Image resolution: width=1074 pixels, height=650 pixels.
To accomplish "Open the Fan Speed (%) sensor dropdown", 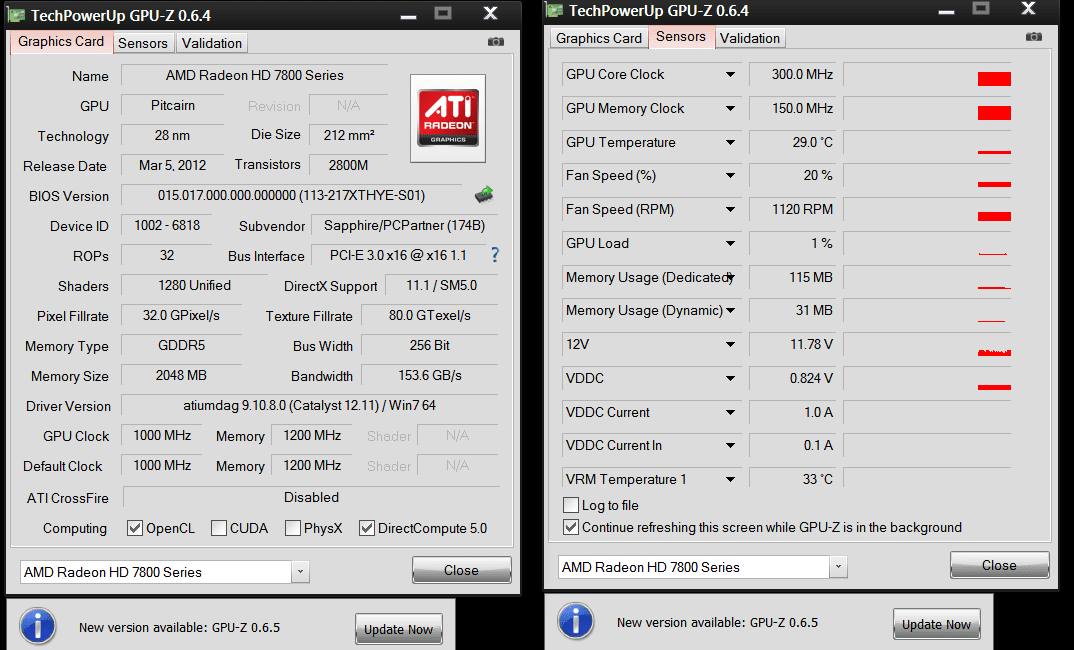I will click(730, 175).
